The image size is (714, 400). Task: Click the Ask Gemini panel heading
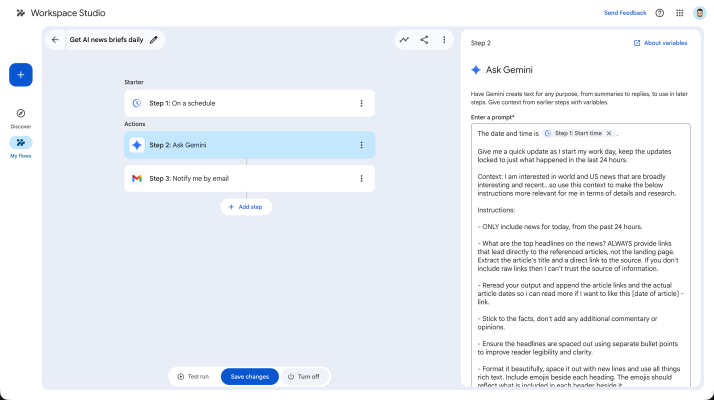pos(509,70)
